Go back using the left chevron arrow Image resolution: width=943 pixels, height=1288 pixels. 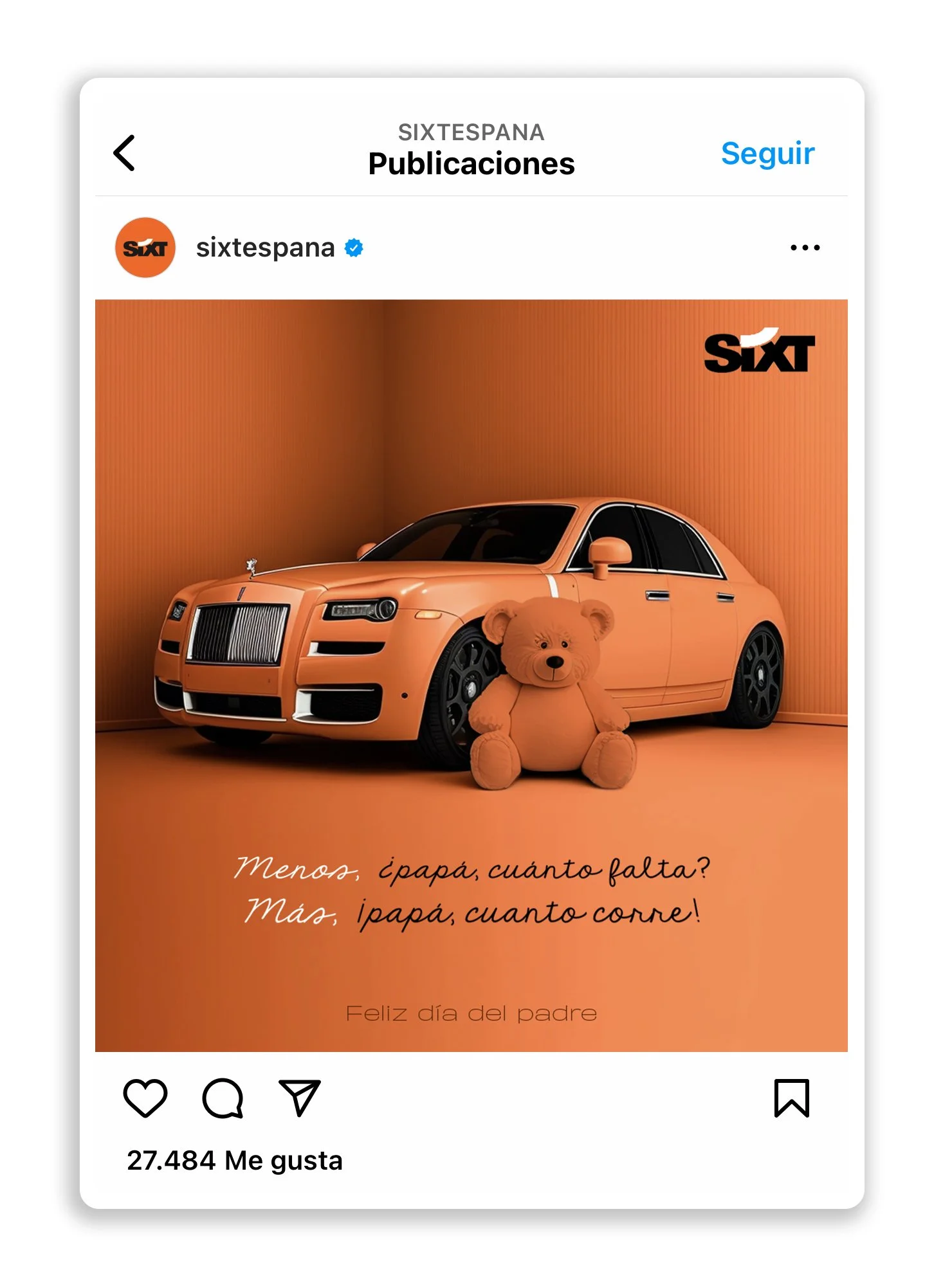(x=124, y=153)
